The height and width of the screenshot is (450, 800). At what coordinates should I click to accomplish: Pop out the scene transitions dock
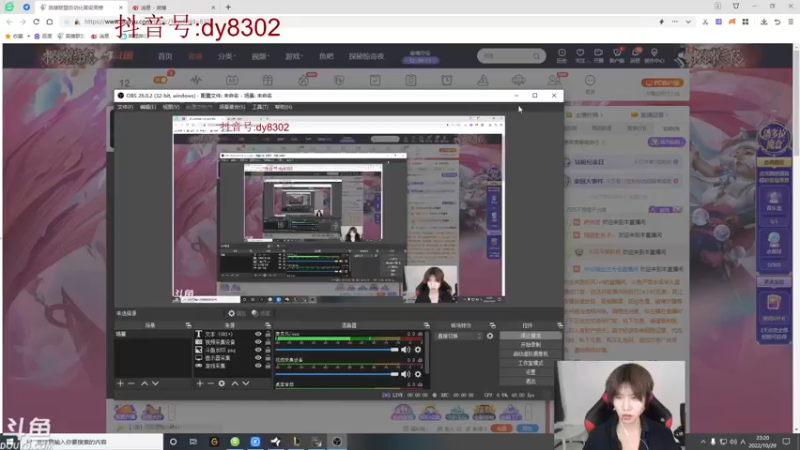pyautogui.click(x=492, y=325)
